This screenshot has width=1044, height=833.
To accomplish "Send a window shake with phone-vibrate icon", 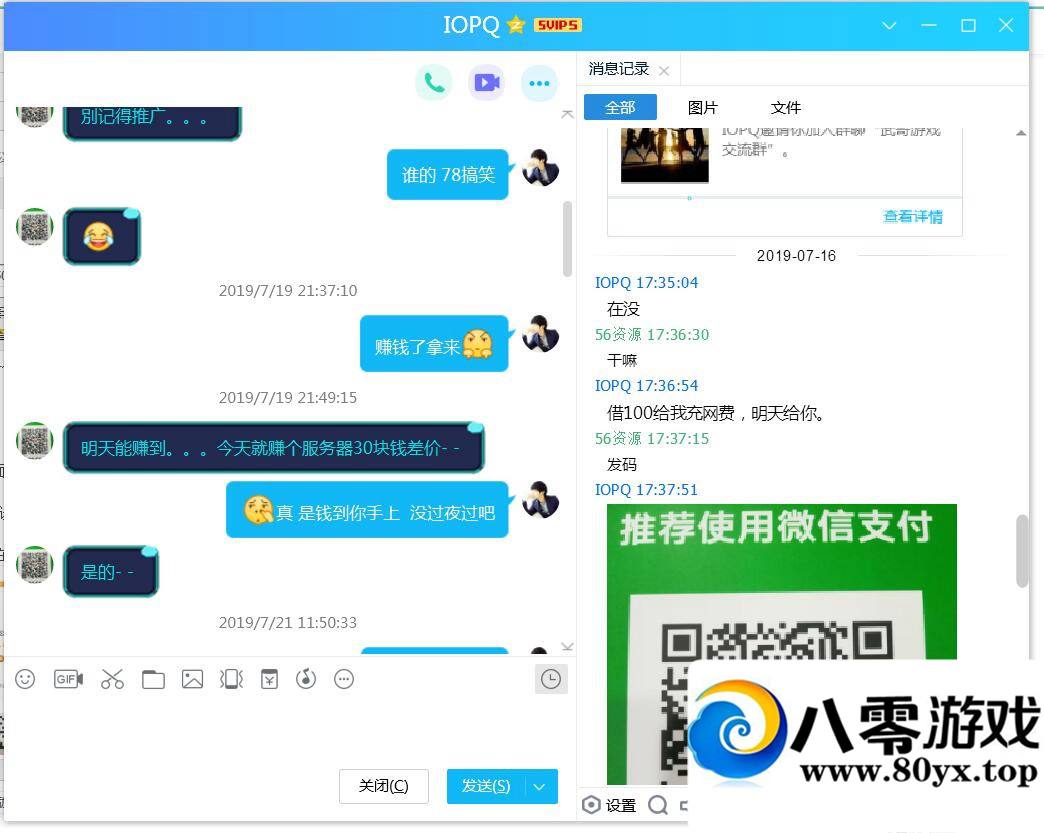I will [231, 679].
